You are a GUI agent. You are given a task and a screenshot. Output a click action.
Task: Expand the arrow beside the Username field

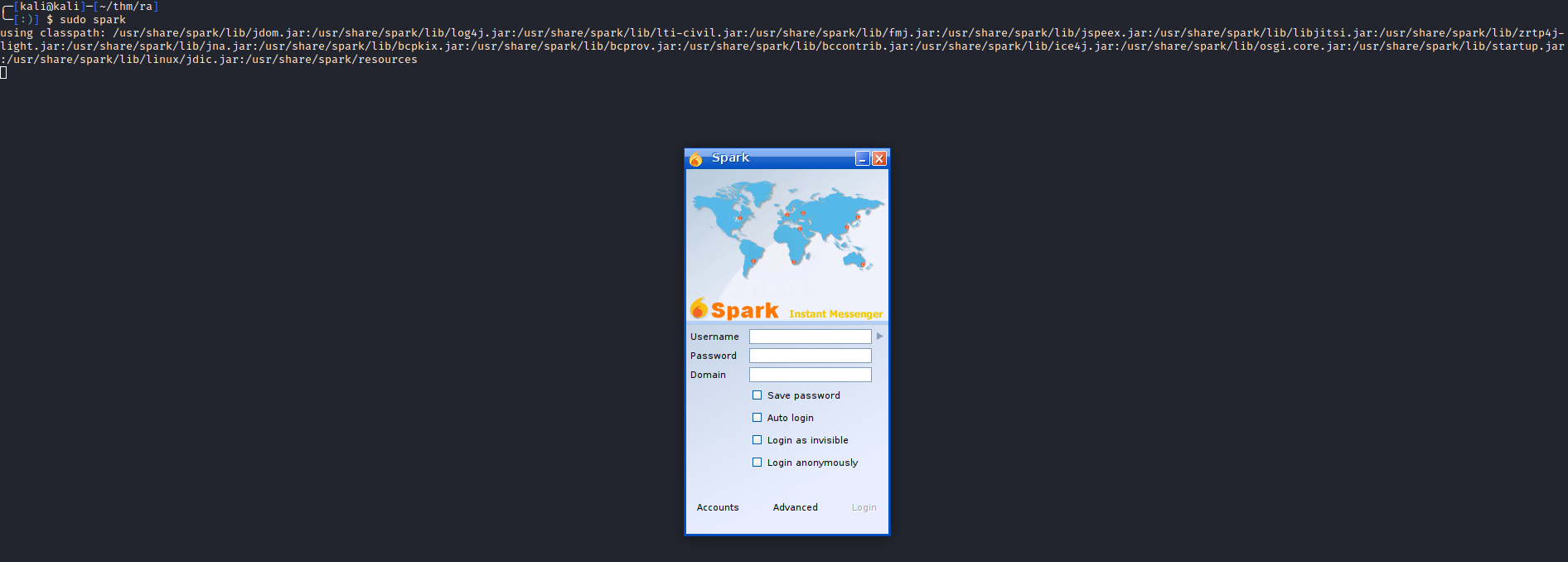point(880,337)
